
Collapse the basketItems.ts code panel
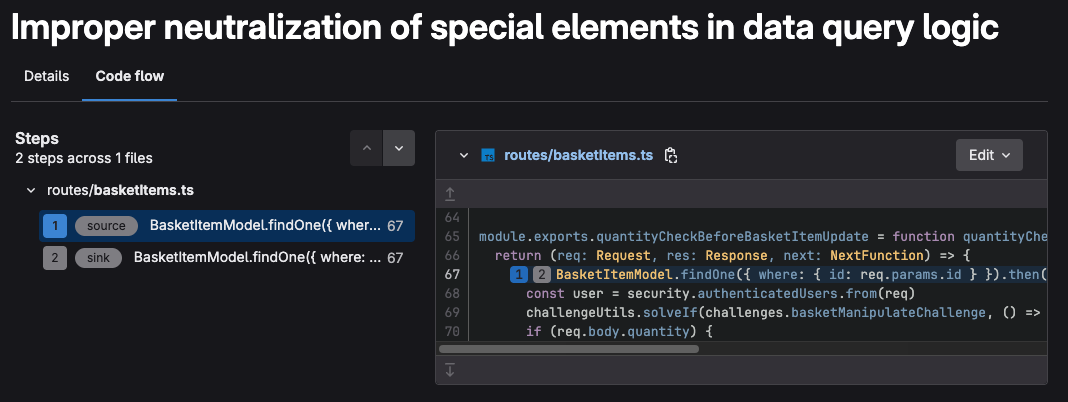[x=463, y=155]
